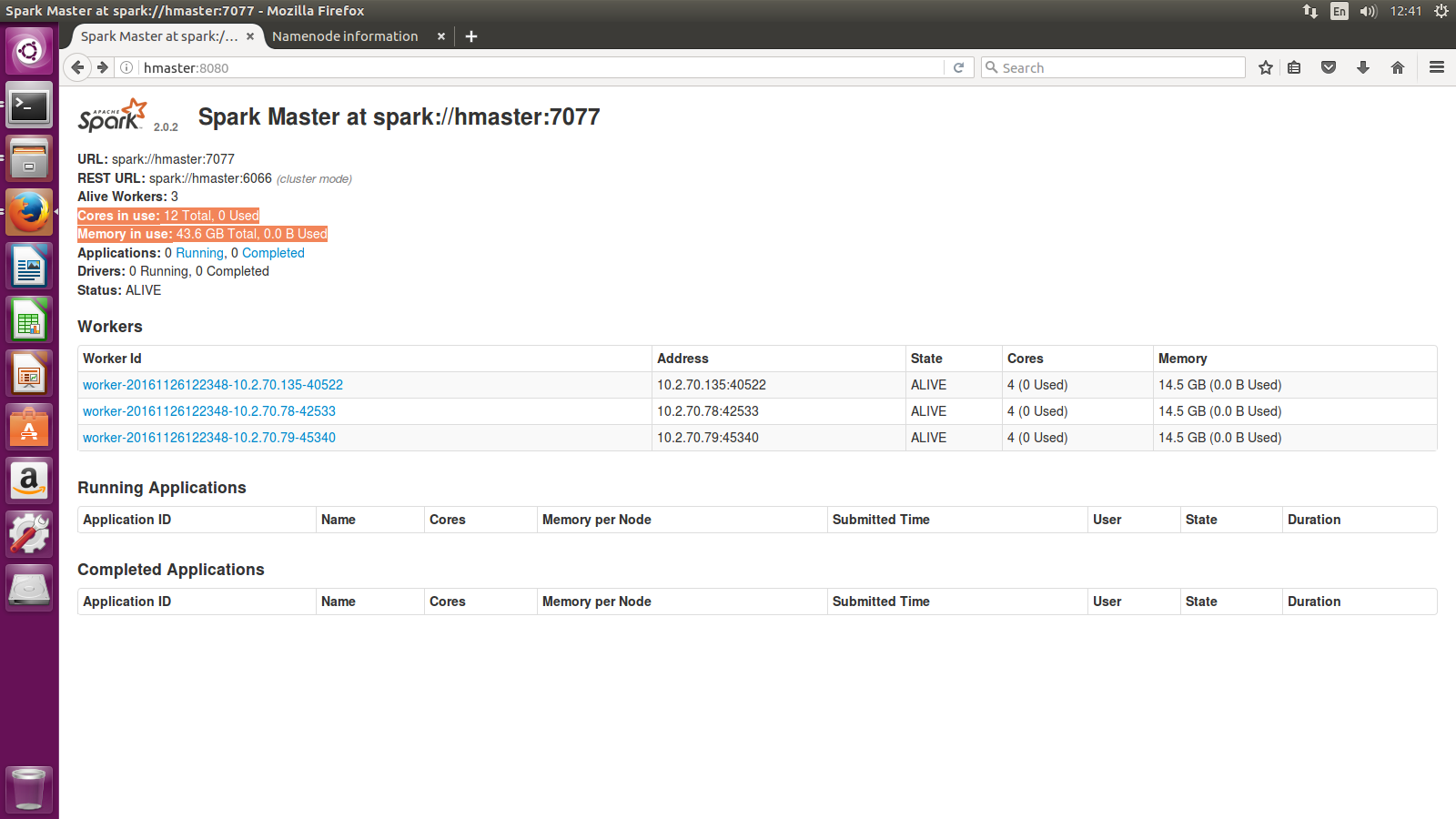1456x819 pixels.
Task: Select the Firefox dock icon
Action: (x=29, y=213)
